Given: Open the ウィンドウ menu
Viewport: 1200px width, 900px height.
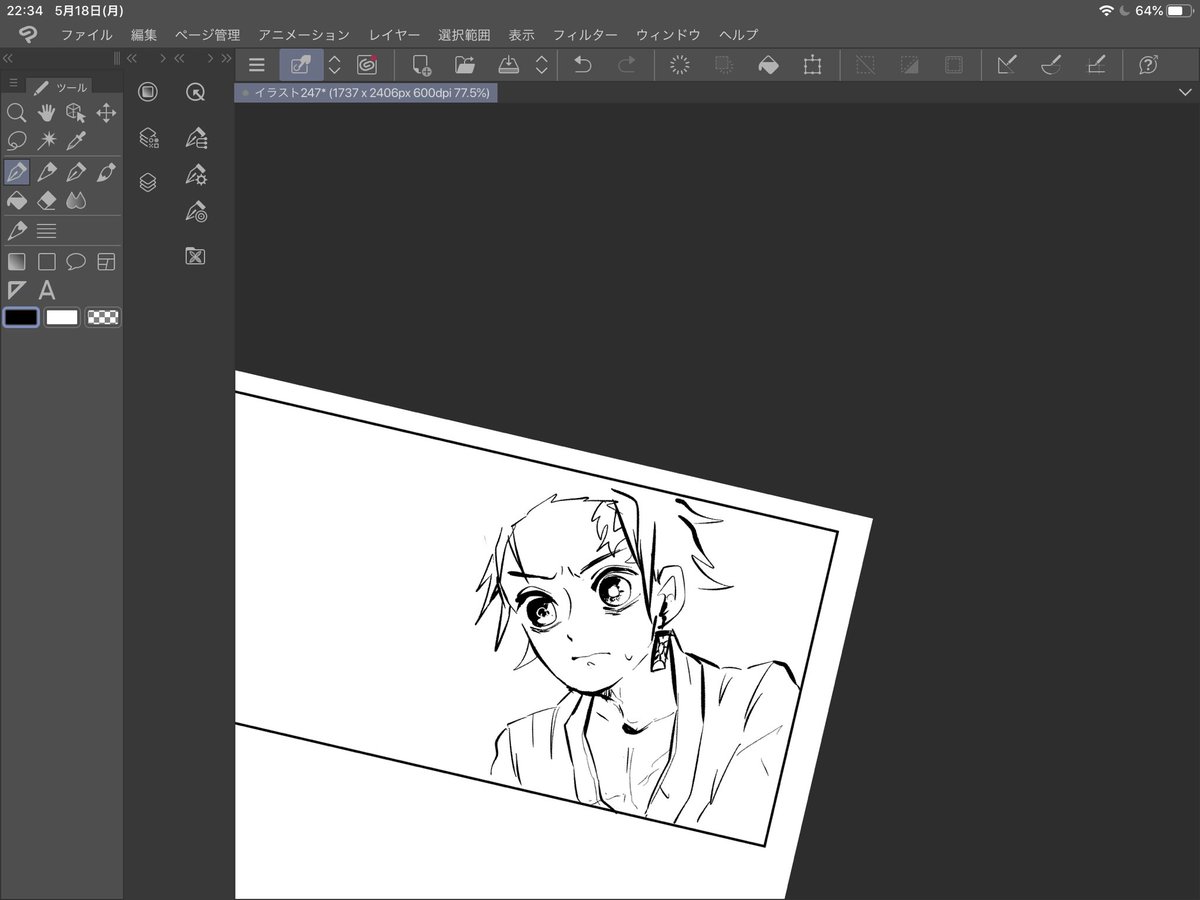Looking at the screenshot, I should 668,35.
